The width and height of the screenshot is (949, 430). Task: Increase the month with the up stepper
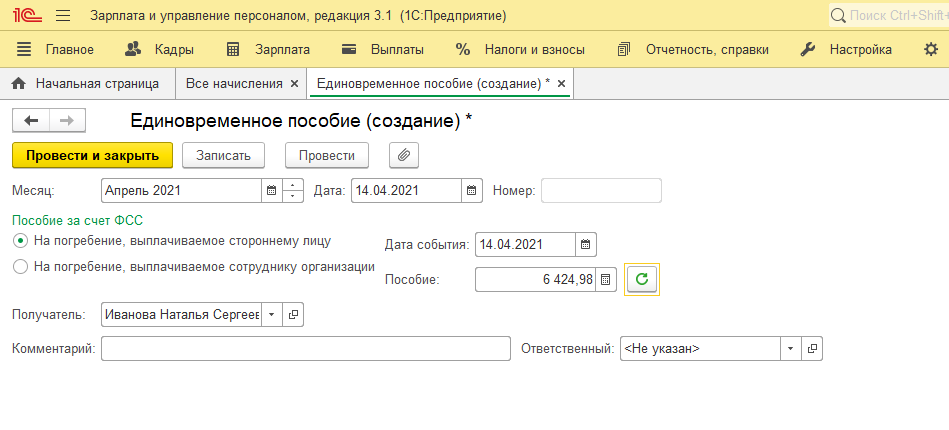(292, 185)
